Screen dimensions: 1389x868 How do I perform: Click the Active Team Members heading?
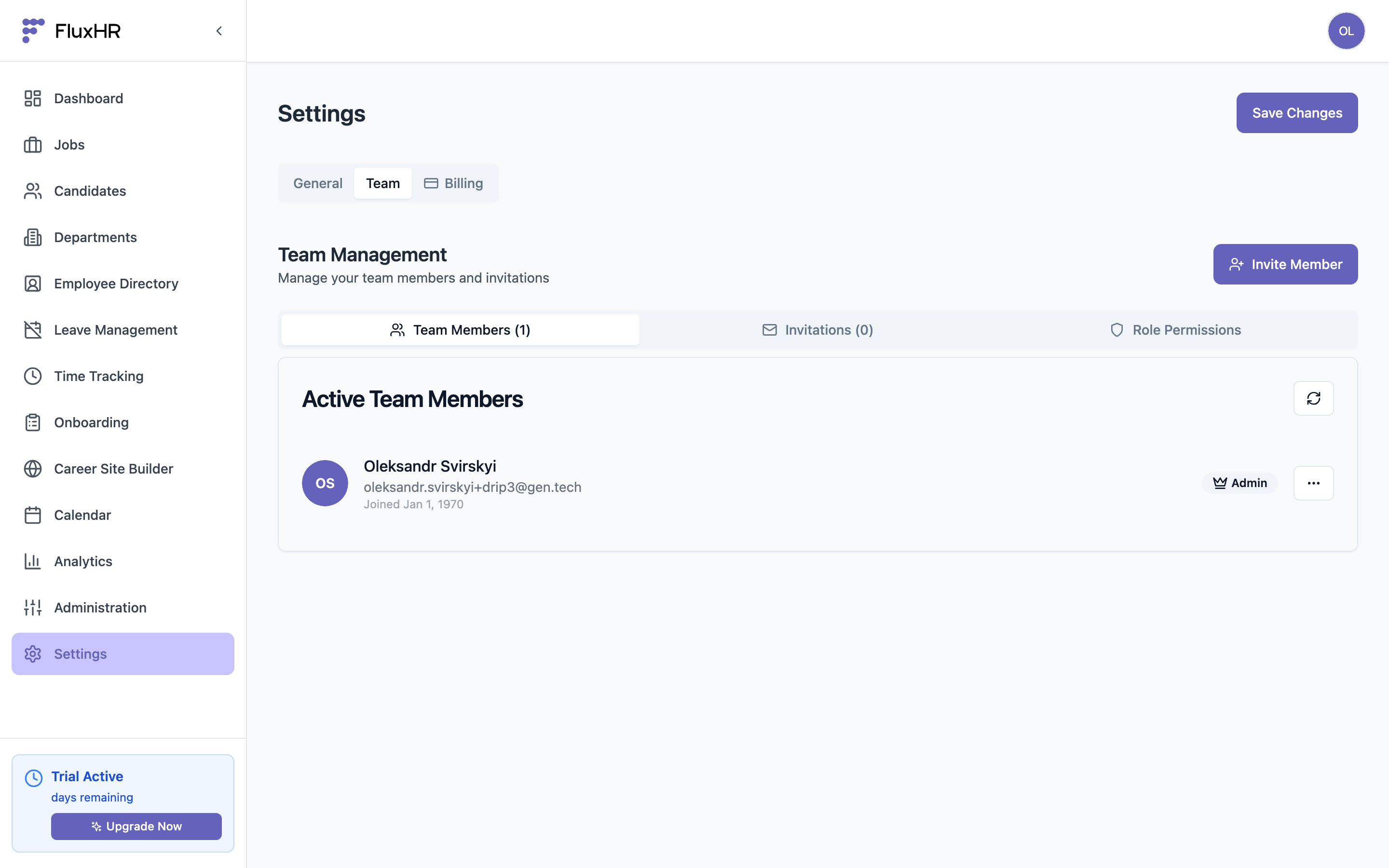[412, 399]
